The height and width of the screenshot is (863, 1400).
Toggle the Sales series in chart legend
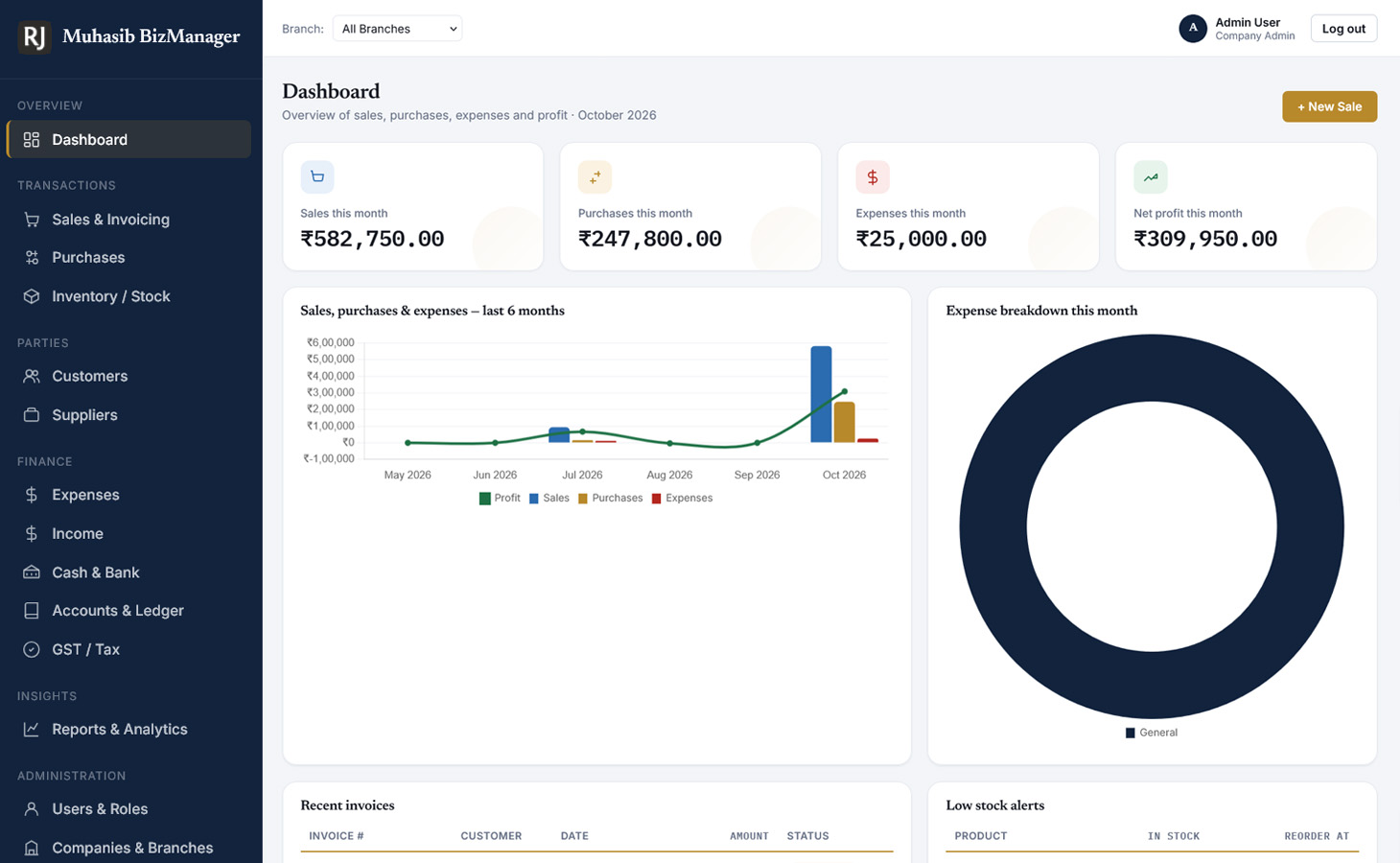tap(549, 499)
